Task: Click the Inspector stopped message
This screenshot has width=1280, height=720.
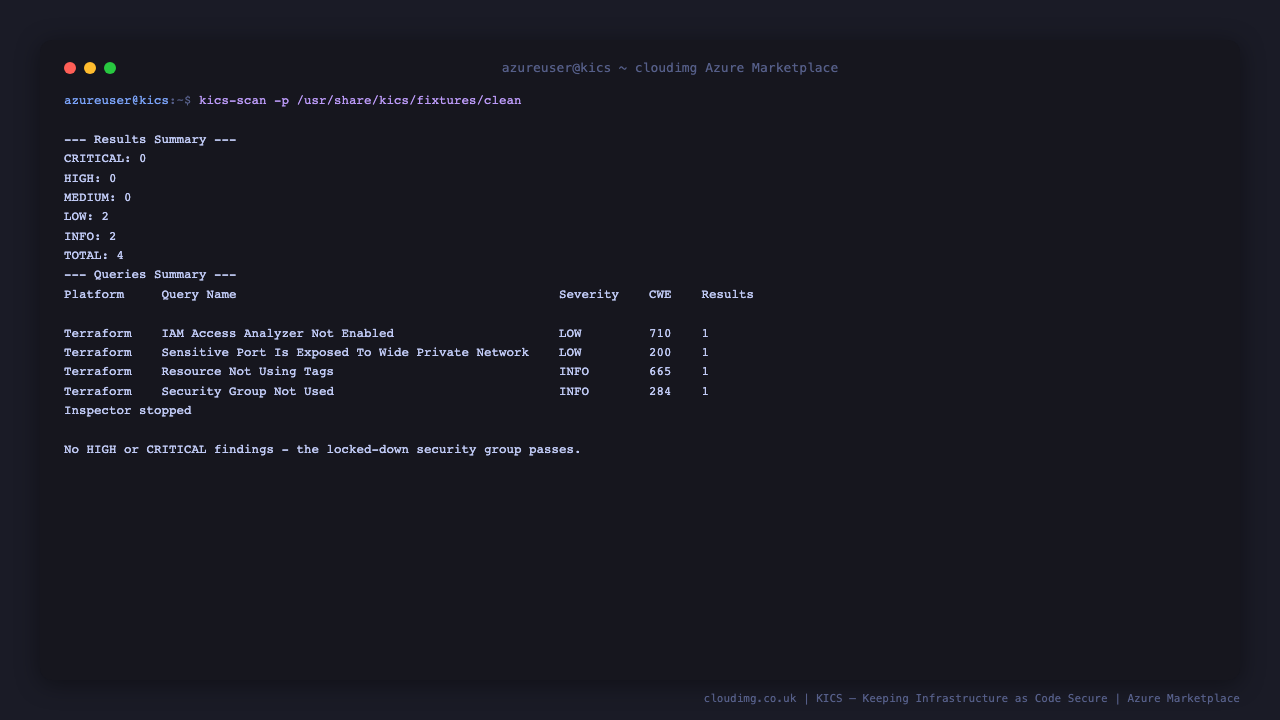Action: [x=128, y=411]
